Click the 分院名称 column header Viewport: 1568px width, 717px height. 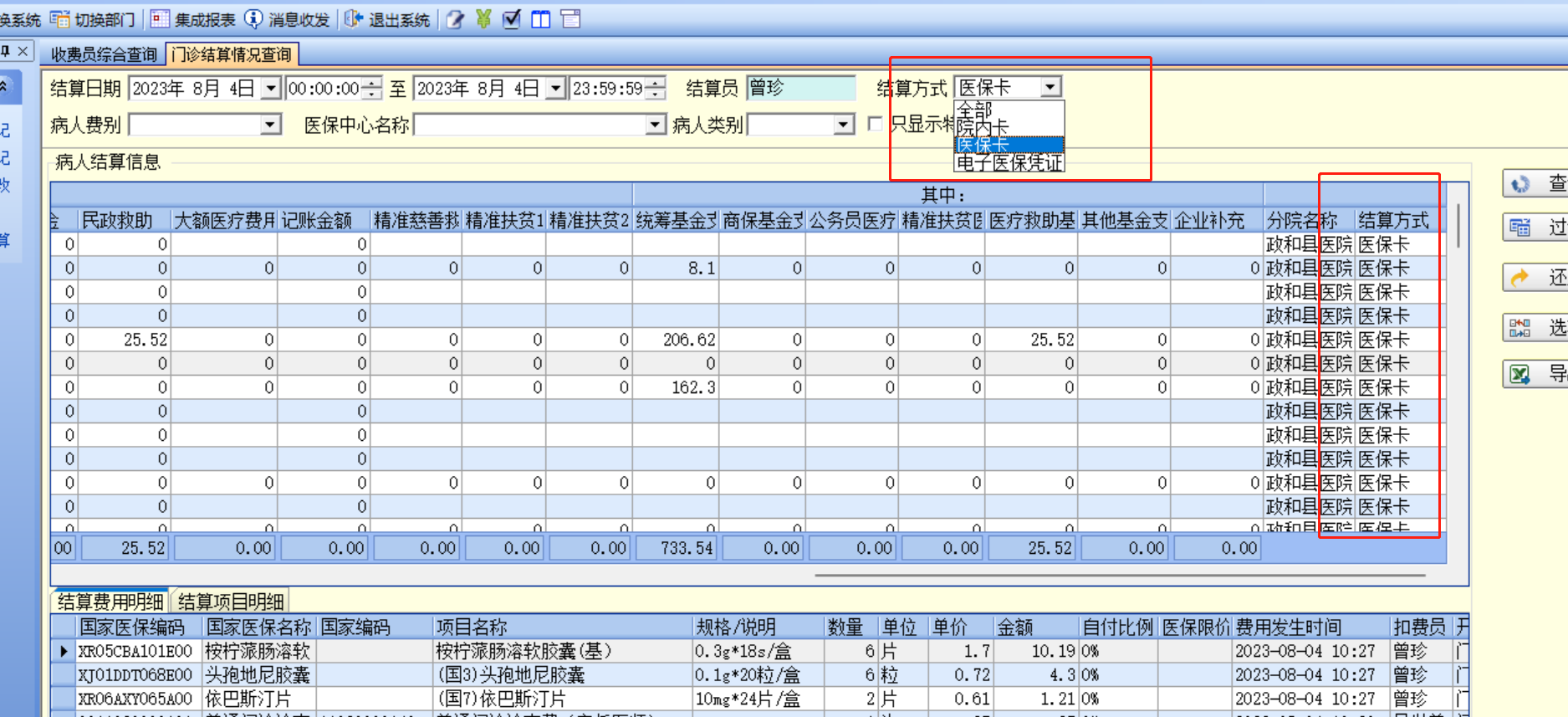1309,220
